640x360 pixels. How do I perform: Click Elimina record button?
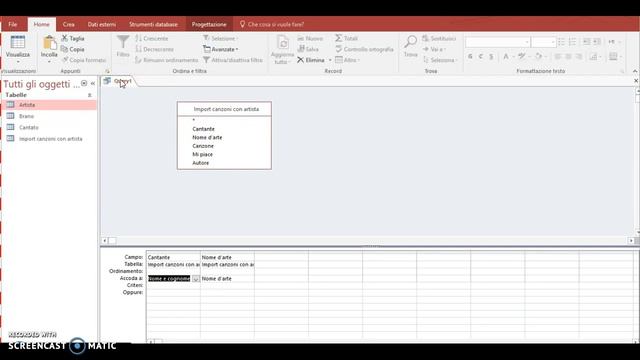pyautogui.click(x=311, y=60)
